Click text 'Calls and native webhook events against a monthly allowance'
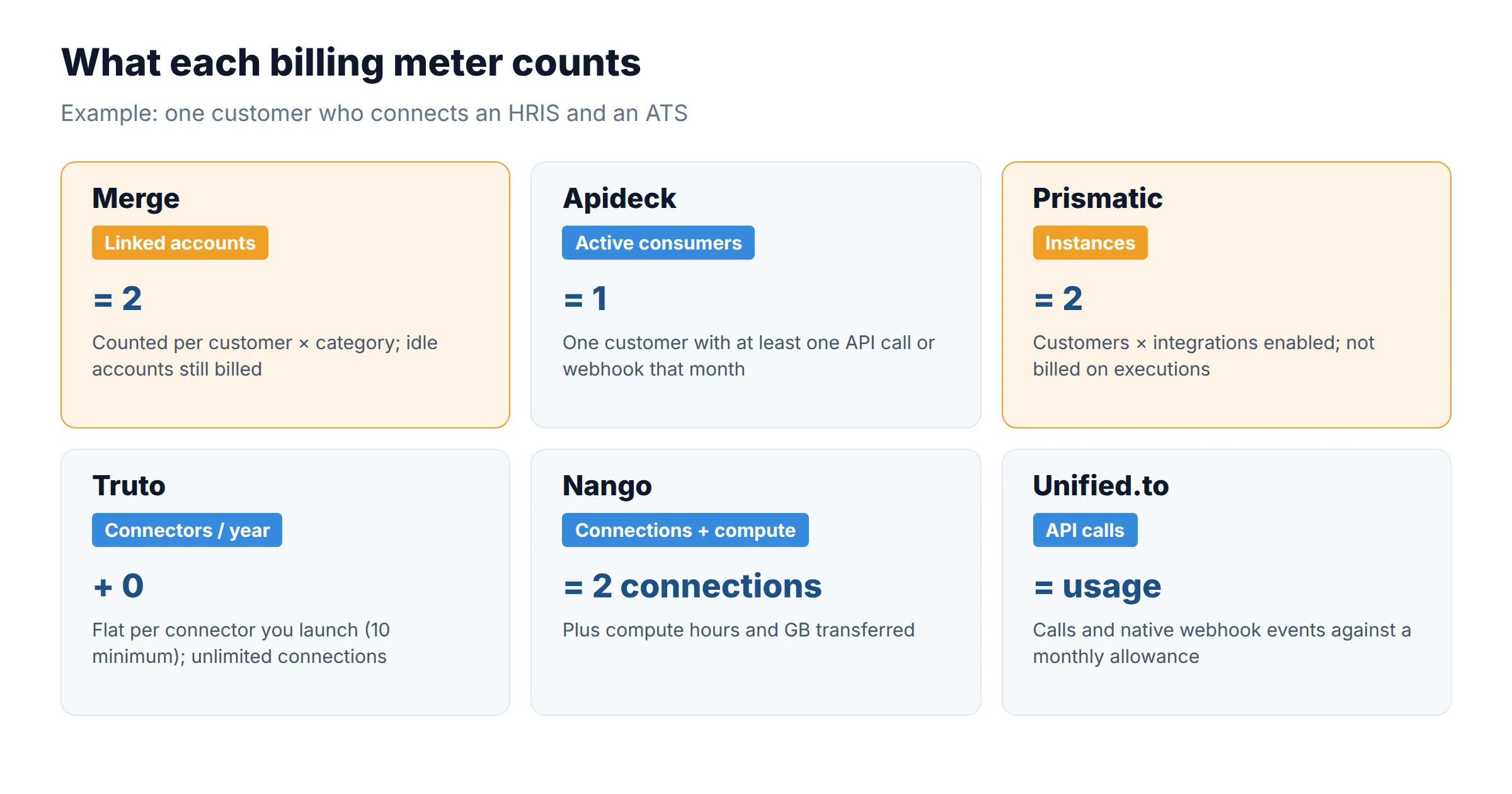Viewport: 1512px width, 794px height. pos(1222,643)
